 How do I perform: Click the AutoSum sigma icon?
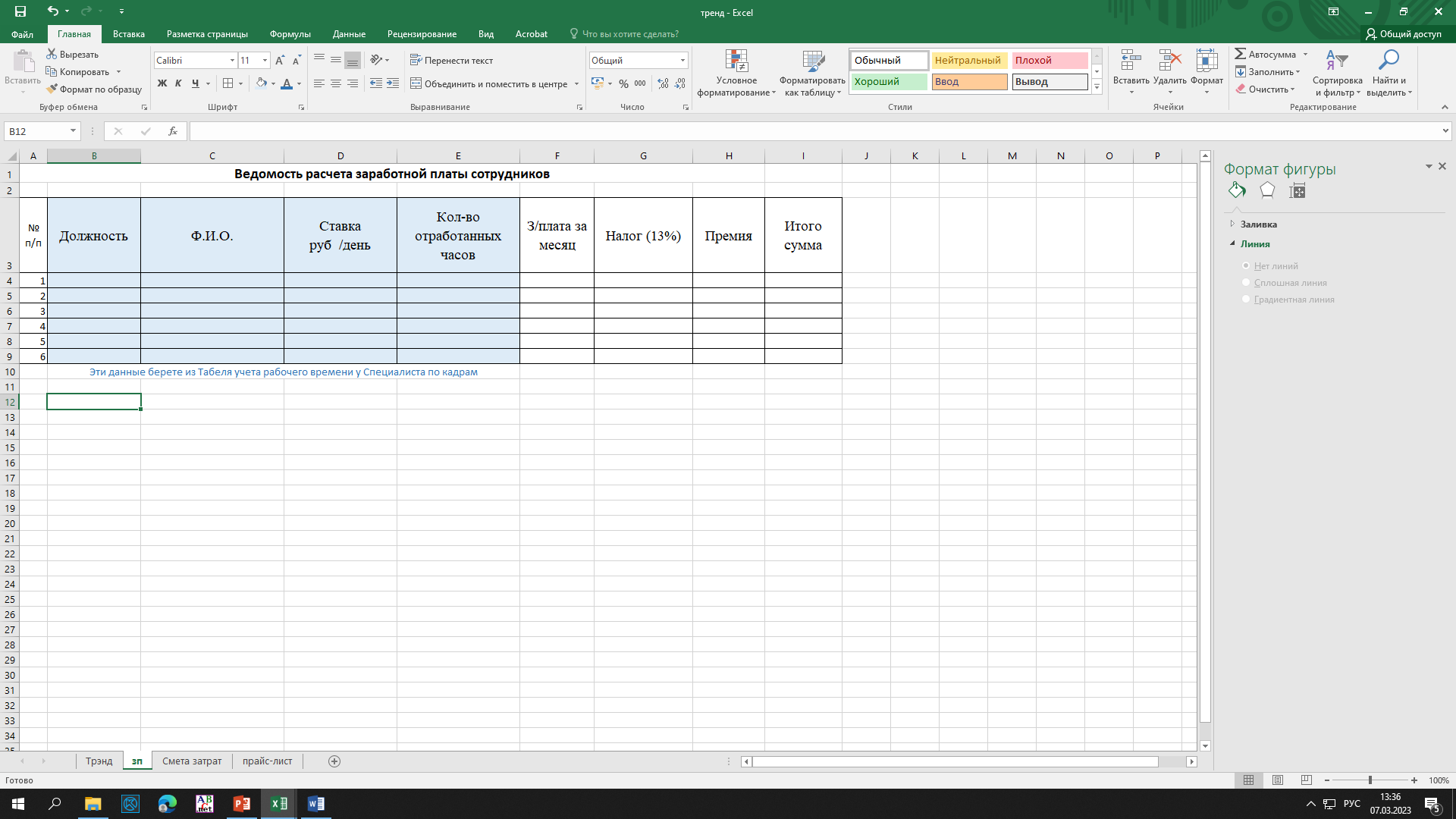(1241, 55)
